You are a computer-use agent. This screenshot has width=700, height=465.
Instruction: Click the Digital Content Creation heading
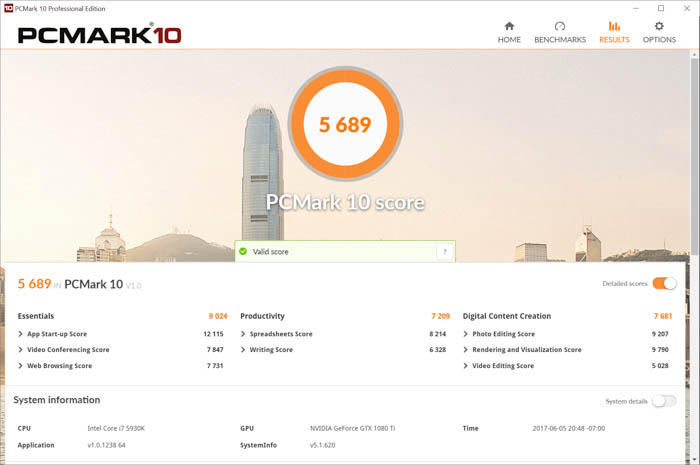coord(507,316)
